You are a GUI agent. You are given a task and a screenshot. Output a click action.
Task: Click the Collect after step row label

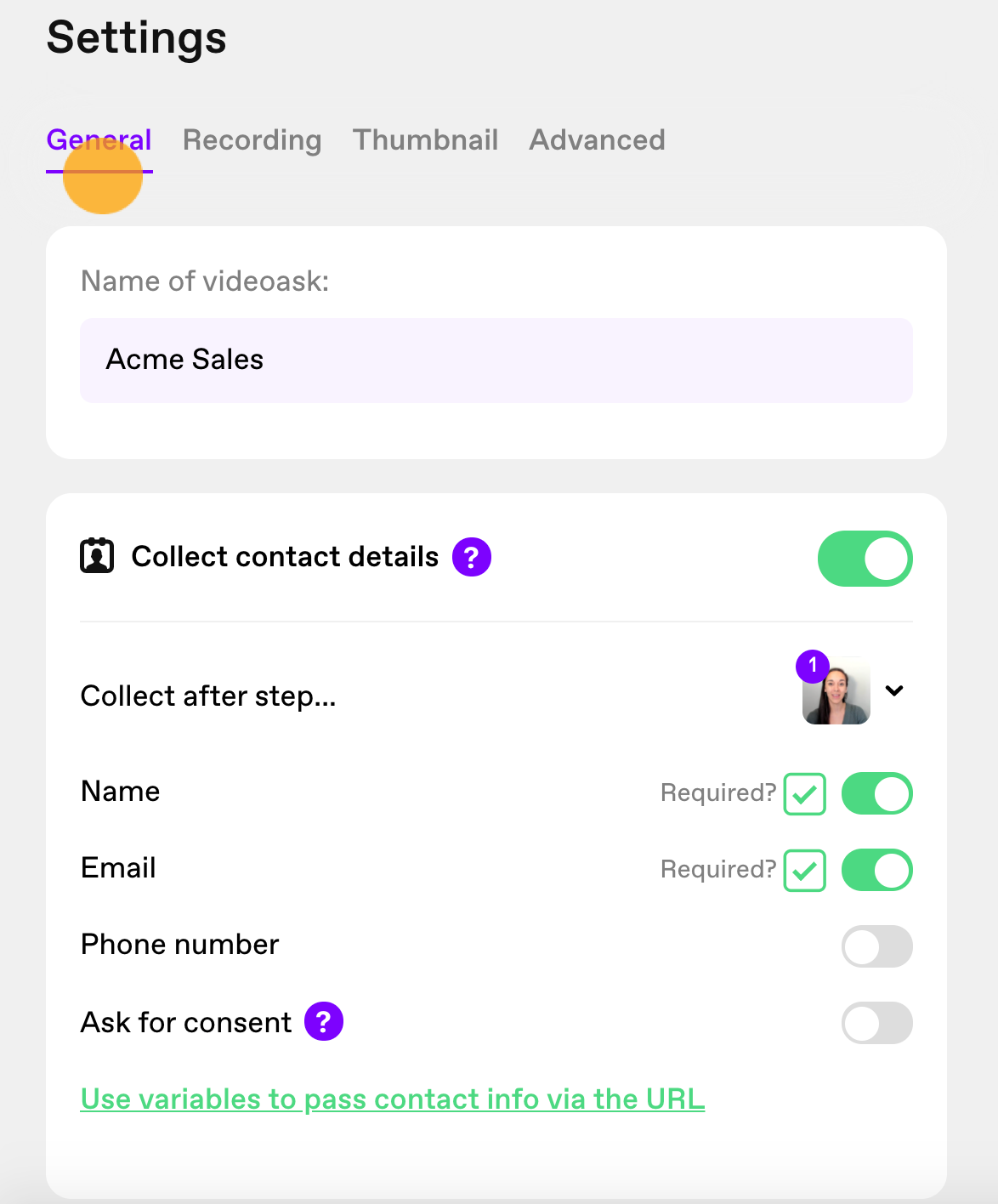208,696
